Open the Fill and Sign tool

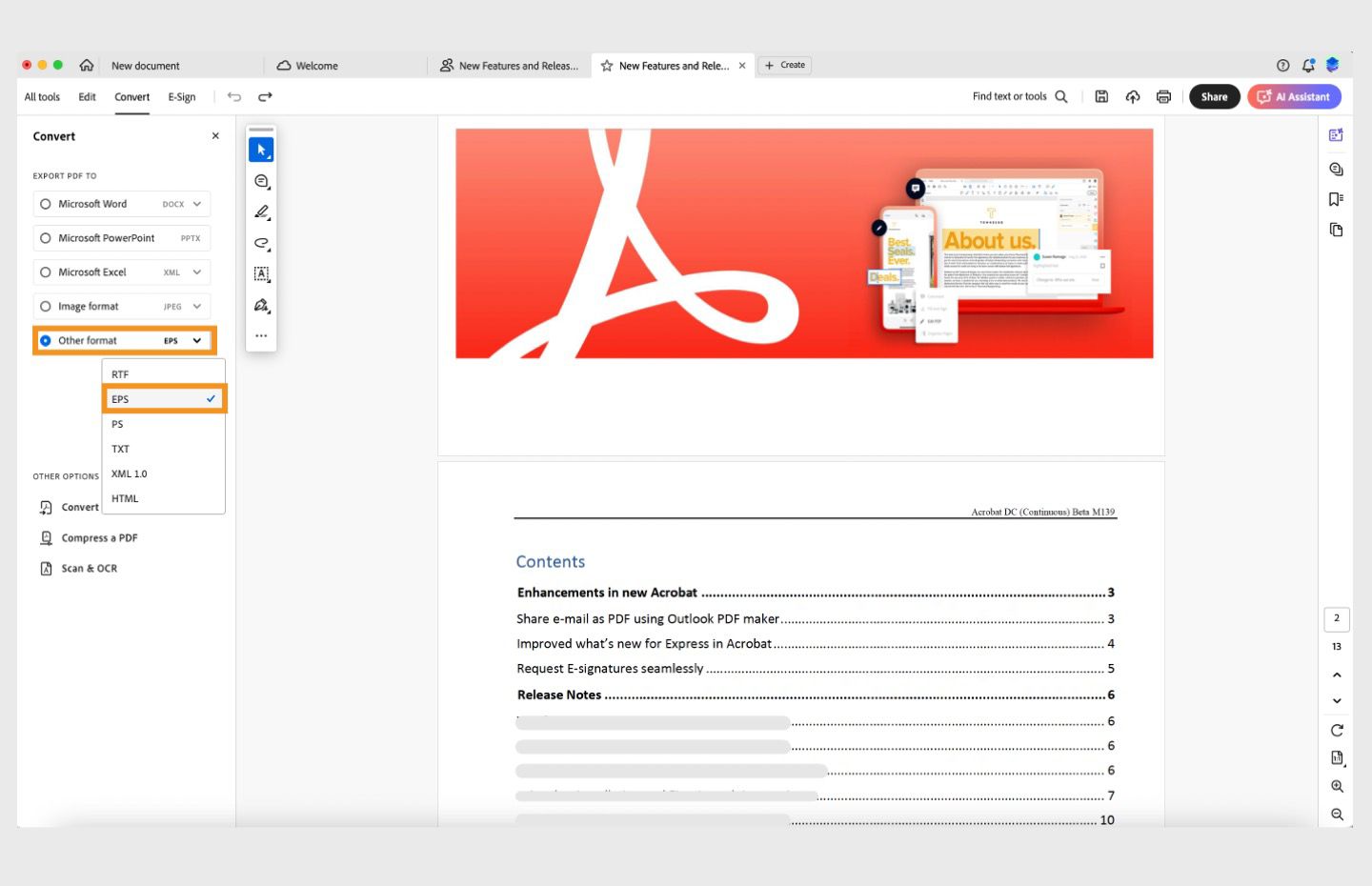tap(261, 305)
